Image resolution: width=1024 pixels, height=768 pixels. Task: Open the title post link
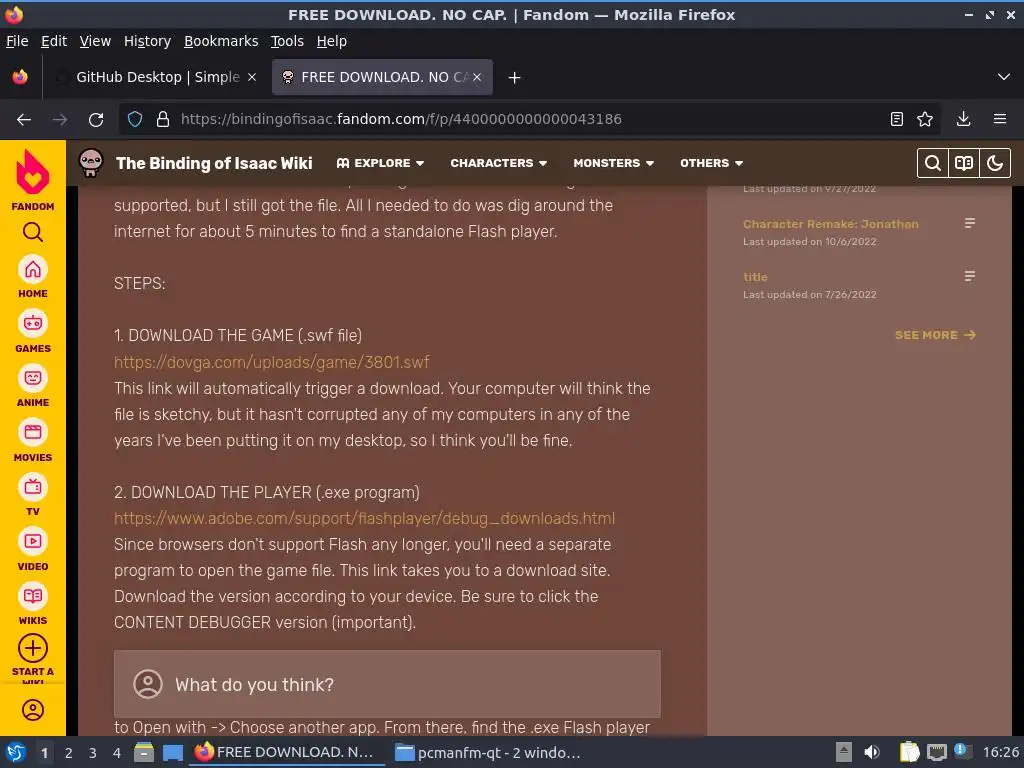755,277
